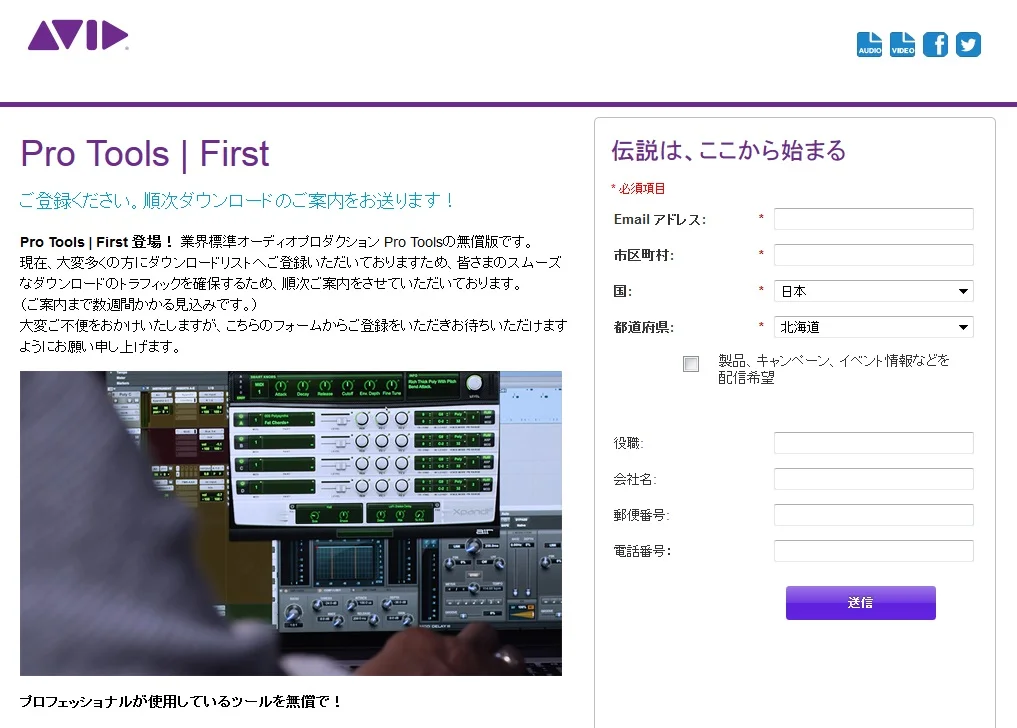The height and width of the screenshot is (728, 1017).
Task: Click the Pro Tools mixer screenshot image
Action: [290, 523]
